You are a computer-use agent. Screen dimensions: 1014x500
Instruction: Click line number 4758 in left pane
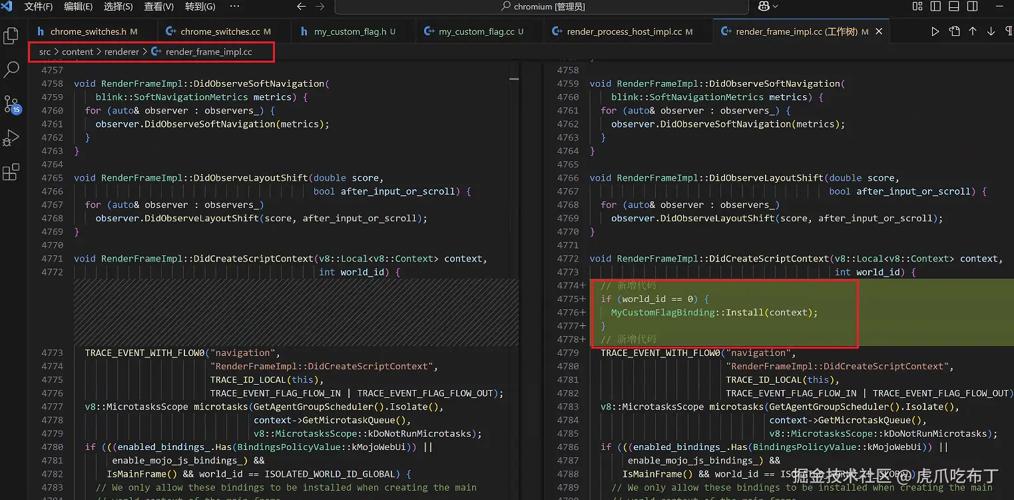[x=51, y=83]
